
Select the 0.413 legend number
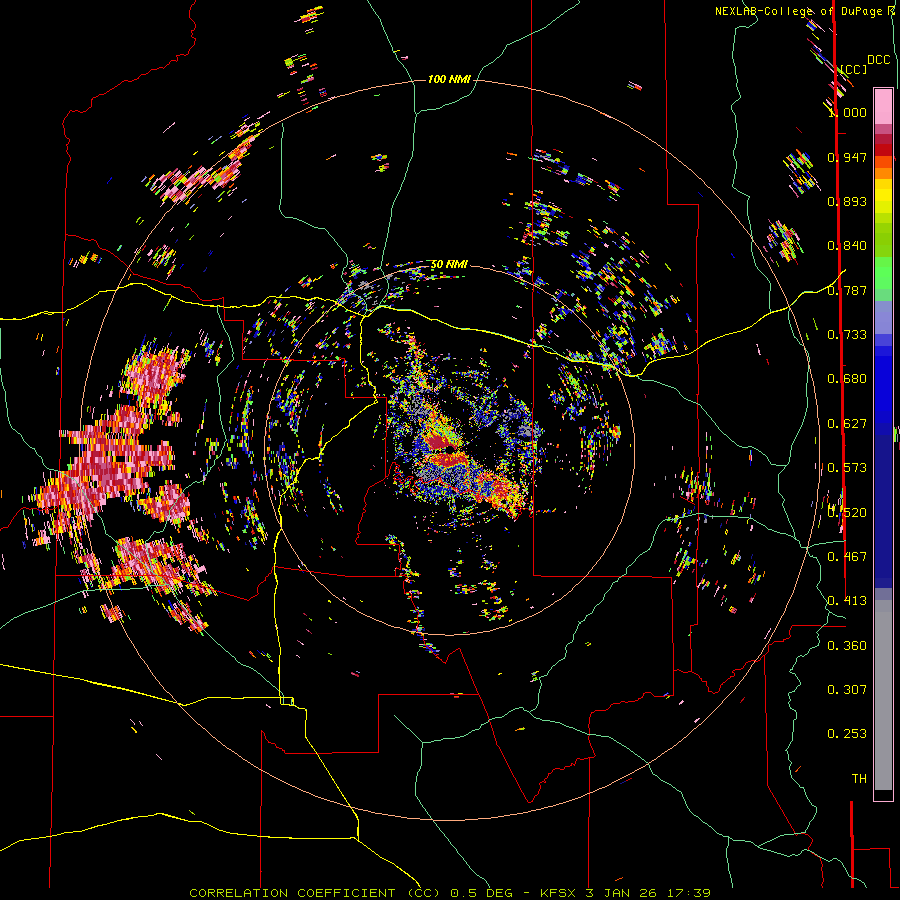[x=847, y=601]
